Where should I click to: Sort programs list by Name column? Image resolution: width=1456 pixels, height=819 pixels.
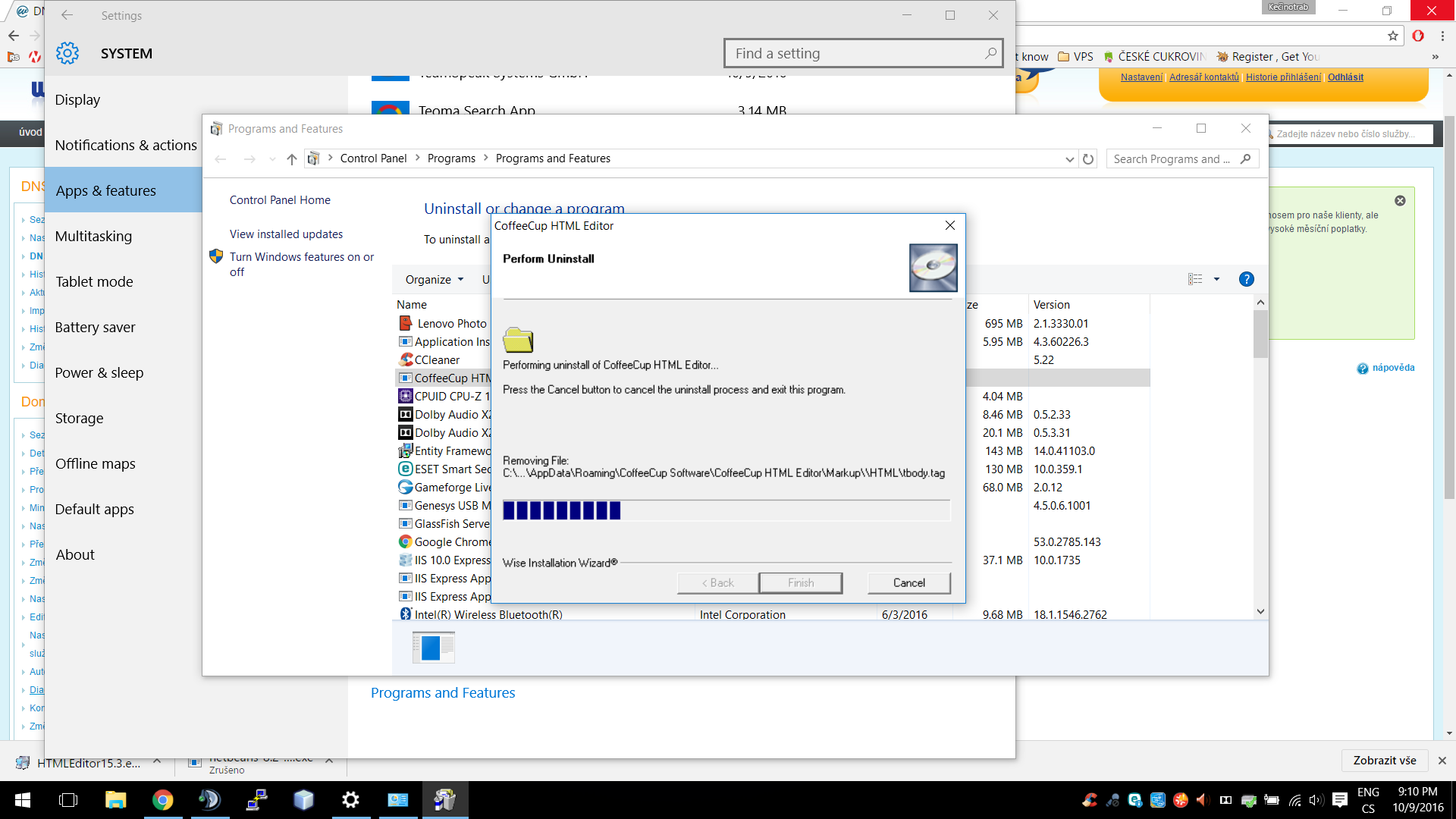[x=412, y=305]
